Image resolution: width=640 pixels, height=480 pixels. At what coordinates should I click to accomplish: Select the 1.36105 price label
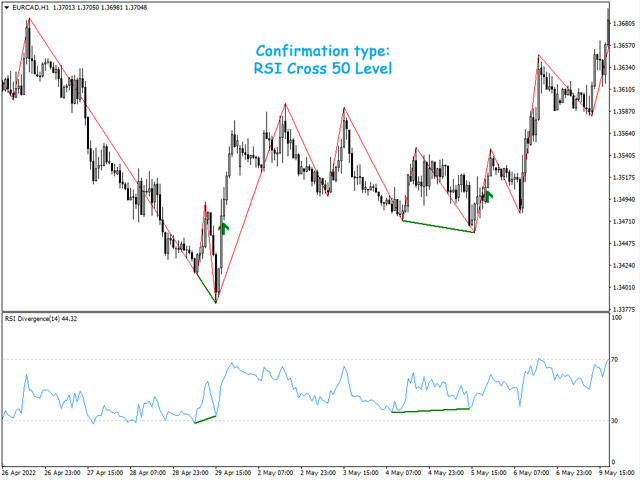pyautogui.click(x=624, y=89)
